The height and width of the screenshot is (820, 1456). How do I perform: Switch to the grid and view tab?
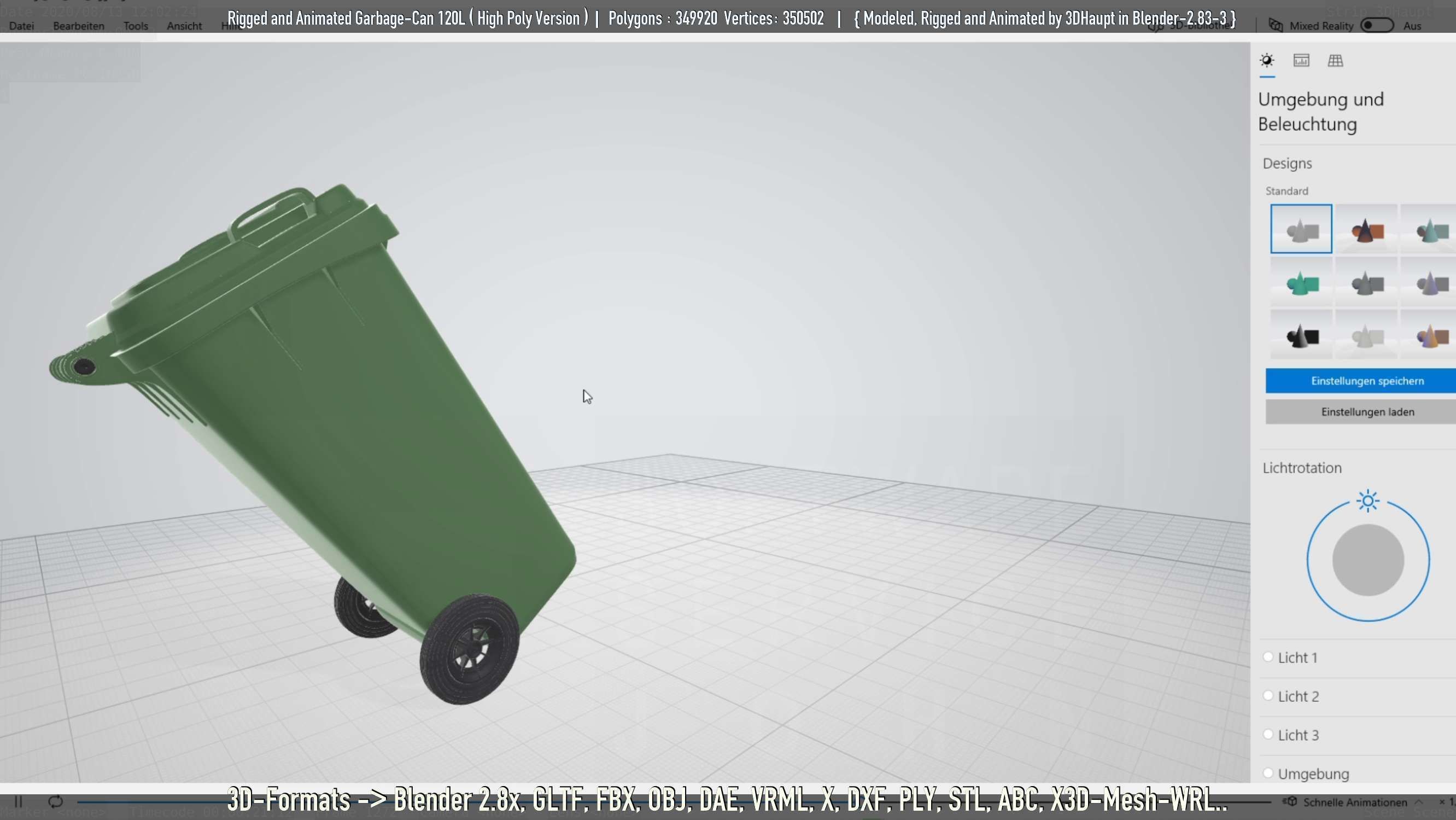[1336, 61]
